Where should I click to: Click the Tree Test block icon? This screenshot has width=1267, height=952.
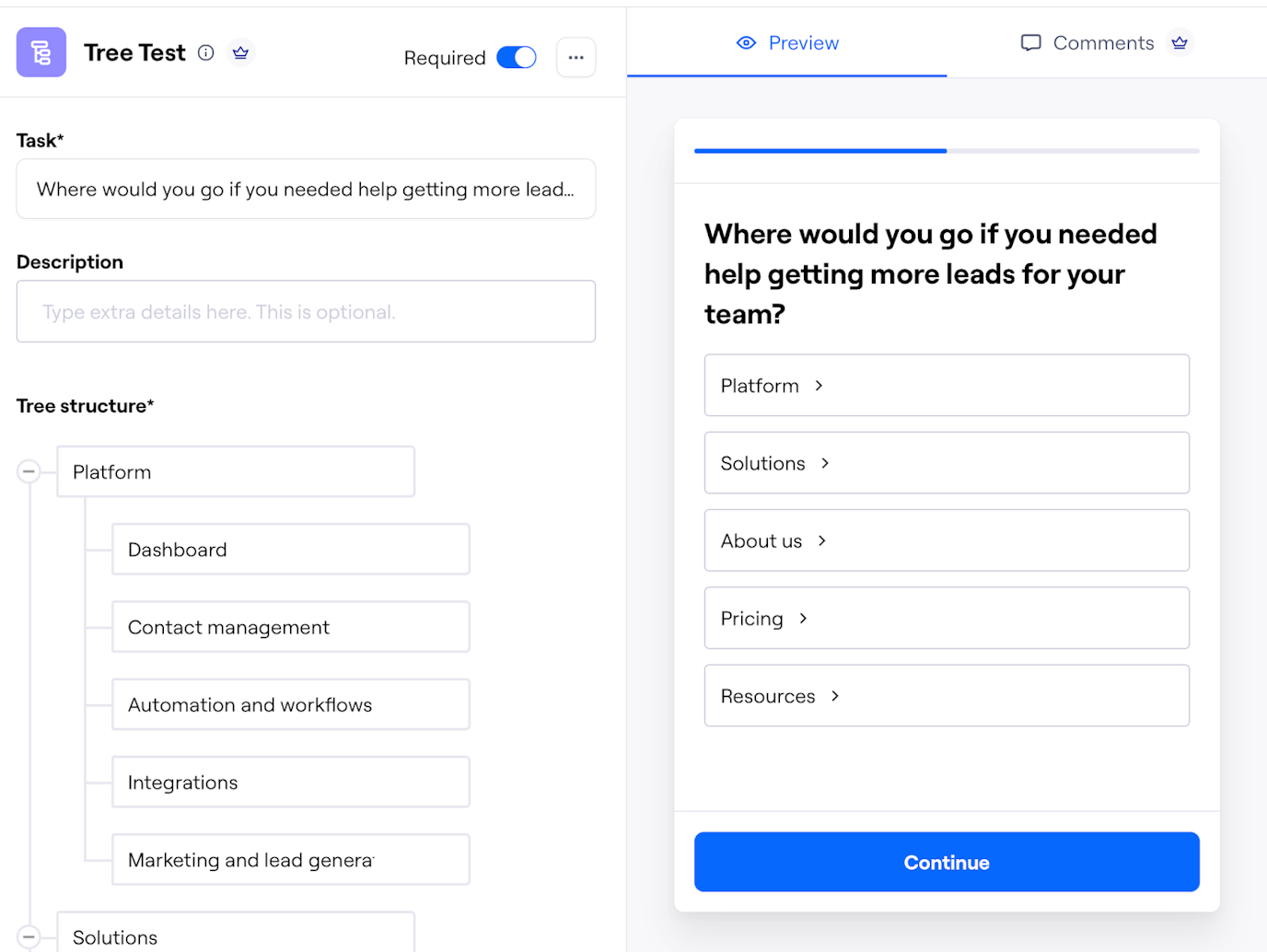pyautogui.click(x=41, y=52)
